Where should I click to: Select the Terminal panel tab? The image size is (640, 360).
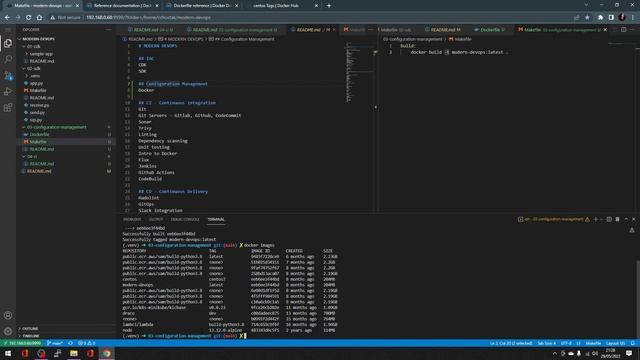pos(216,220)
